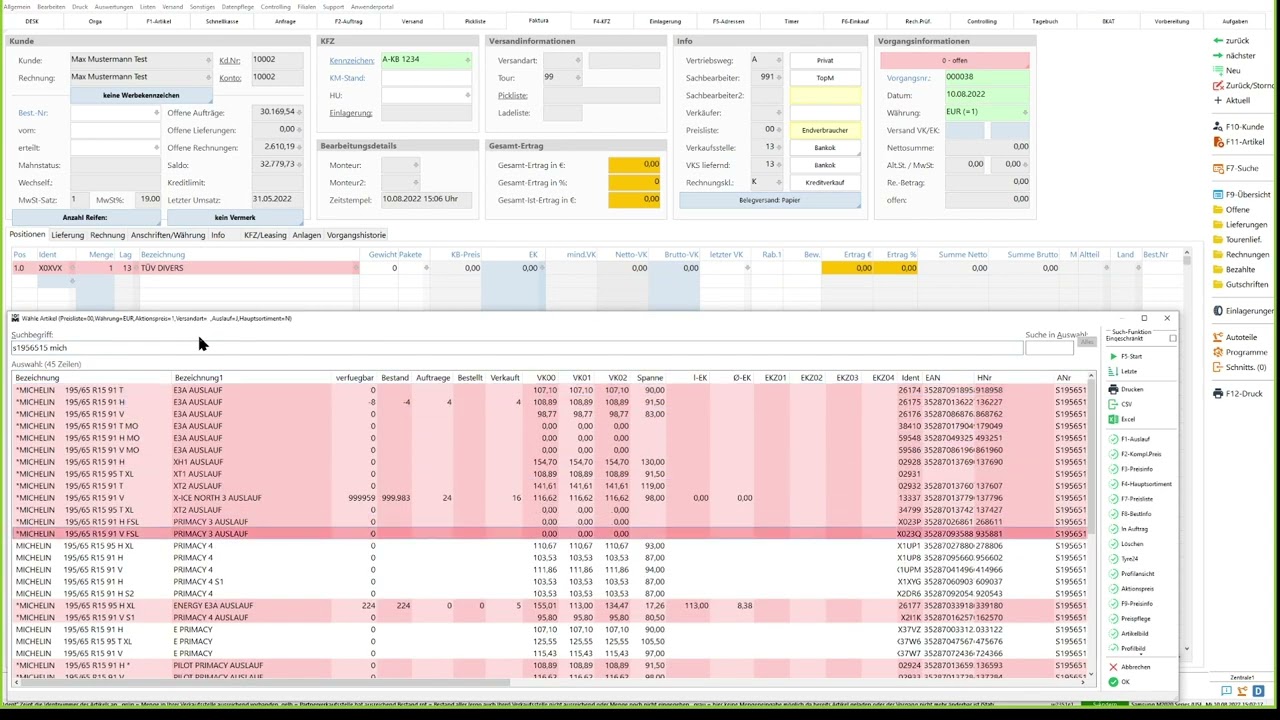The image size is (1280, 720).
Task: Cancel the dialog with Abbrechen
Action: coord(1130,667)
